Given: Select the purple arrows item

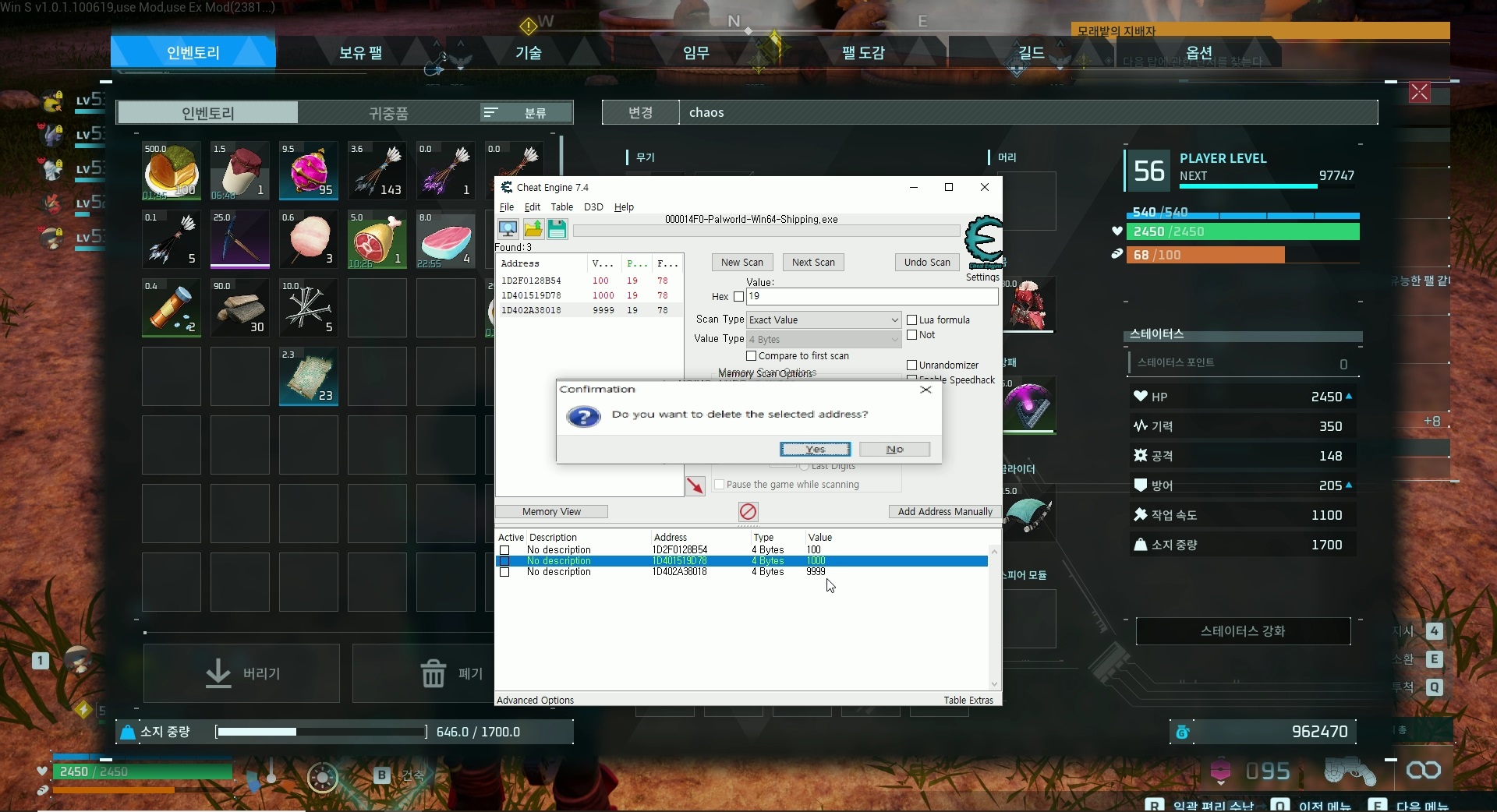Looking at the screenshot, I should [x=446, y=171].
